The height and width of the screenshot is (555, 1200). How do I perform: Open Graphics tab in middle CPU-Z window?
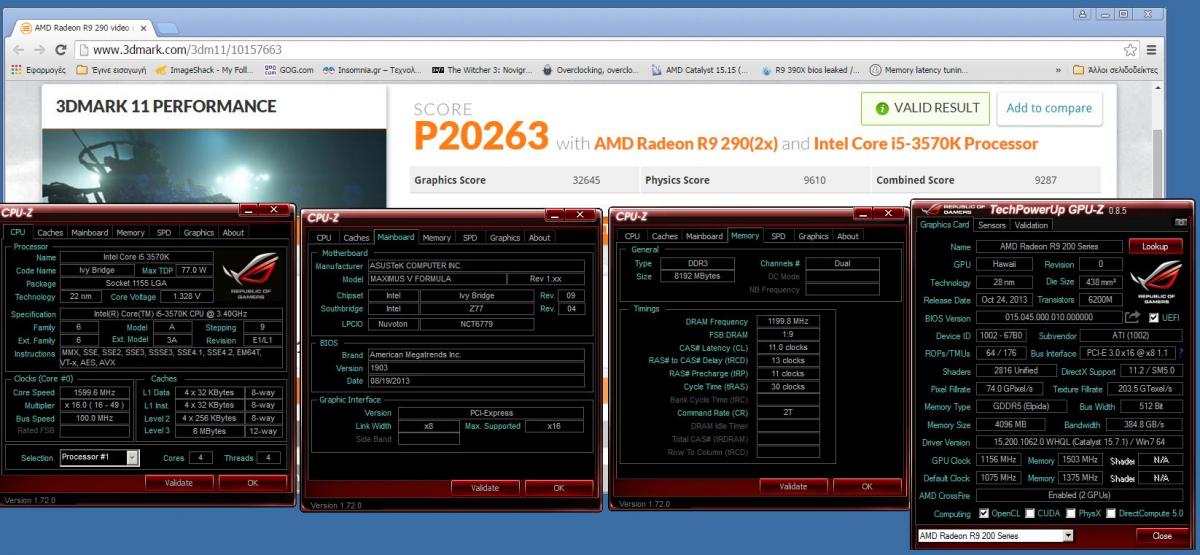[505, 237]
